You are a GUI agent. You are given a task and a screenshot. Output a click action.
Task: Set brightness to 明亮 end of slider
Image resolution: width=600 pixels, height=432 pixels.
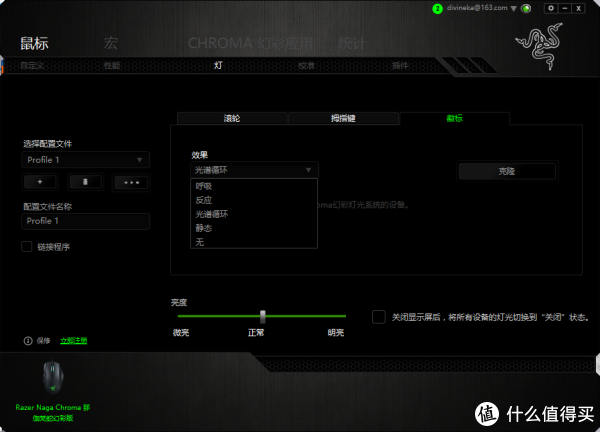point(345,316)
